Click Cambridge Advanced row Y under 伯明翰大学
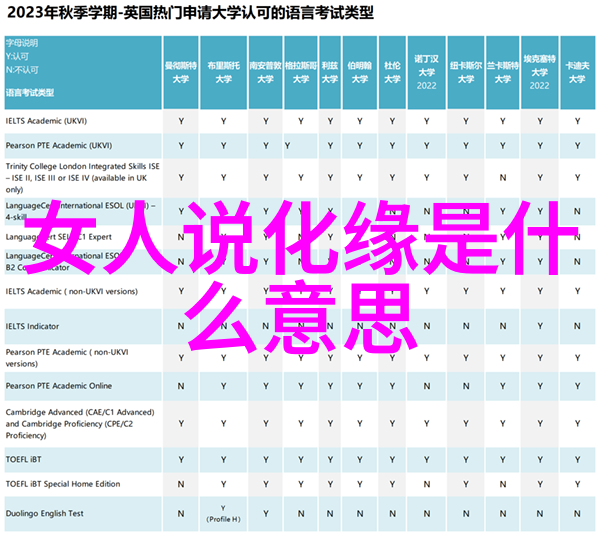Viewport: 600px width, 536px height. 360,424
